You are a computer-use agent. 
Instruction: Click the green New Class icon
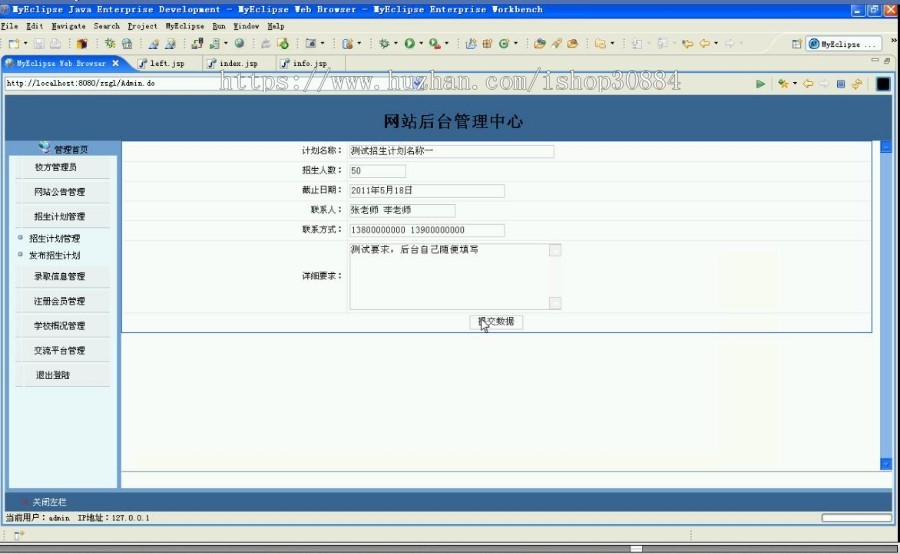click(x=504, y=44)
